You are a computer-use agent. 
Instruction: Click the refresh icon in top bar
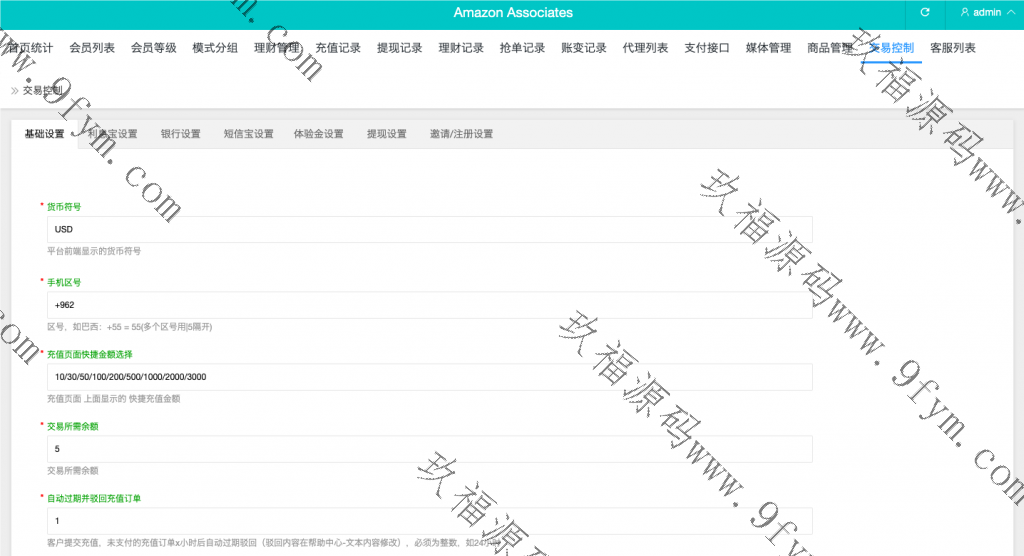(925, 13)
